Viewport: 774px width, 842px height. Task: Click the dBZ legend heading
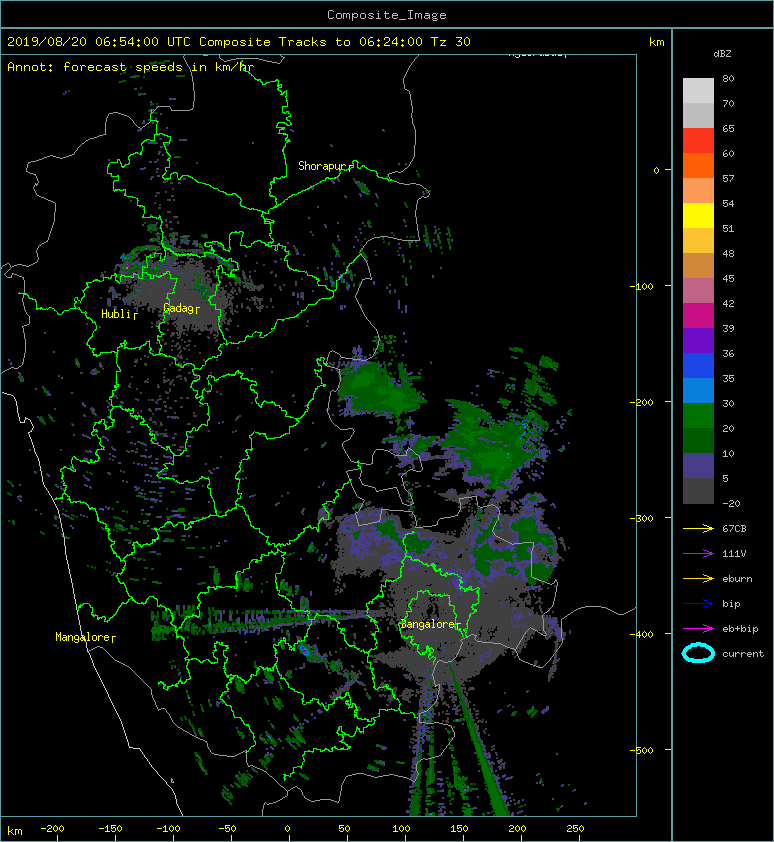pos(722,54)
